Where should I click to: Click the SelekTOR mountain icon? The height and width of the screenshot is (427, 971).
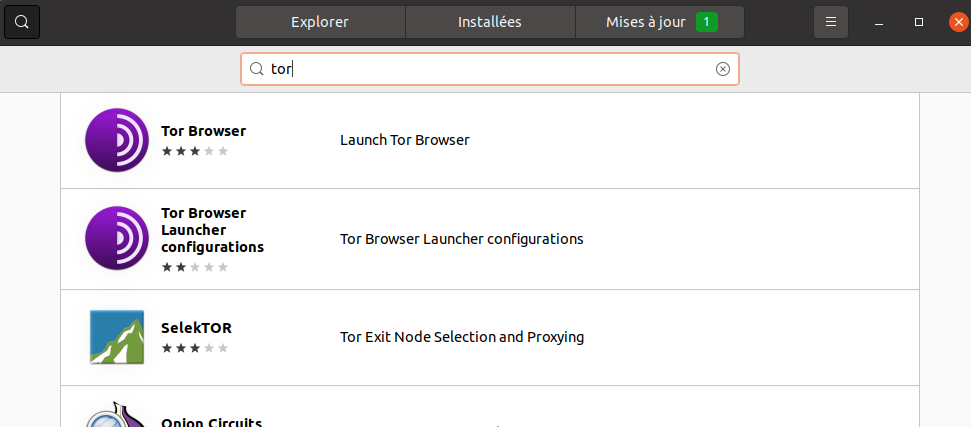[118, 337]
